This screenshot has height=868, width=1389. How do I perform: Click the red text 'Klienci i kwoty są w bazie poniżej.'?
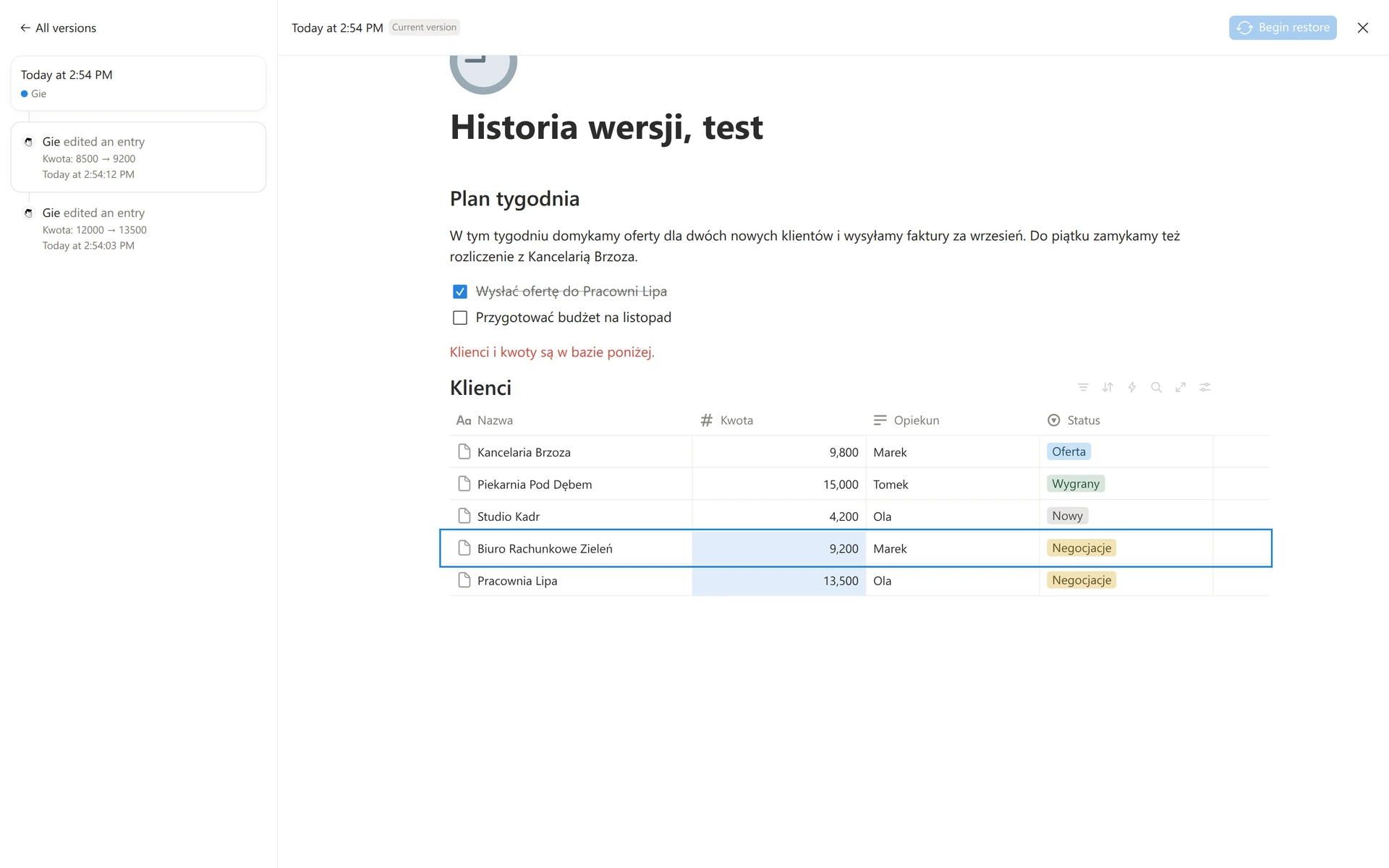552,352
